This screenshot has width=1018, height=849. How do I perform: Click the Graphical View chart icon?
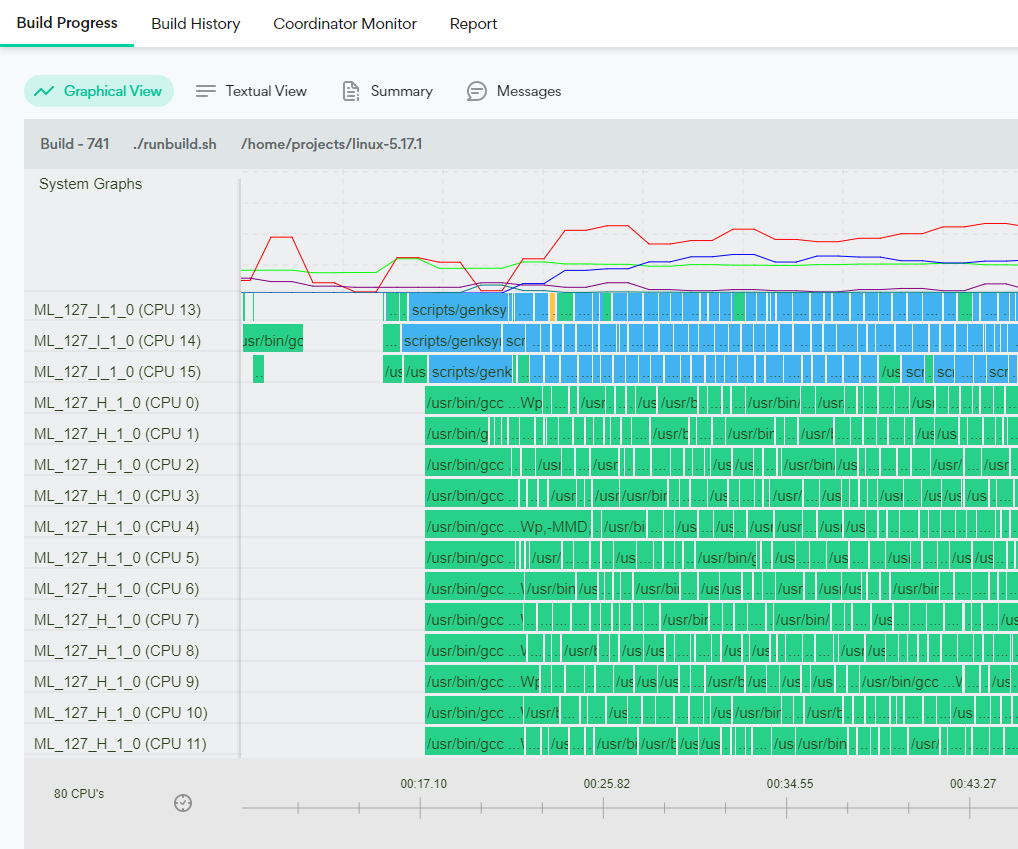click(x=44, y=91)
